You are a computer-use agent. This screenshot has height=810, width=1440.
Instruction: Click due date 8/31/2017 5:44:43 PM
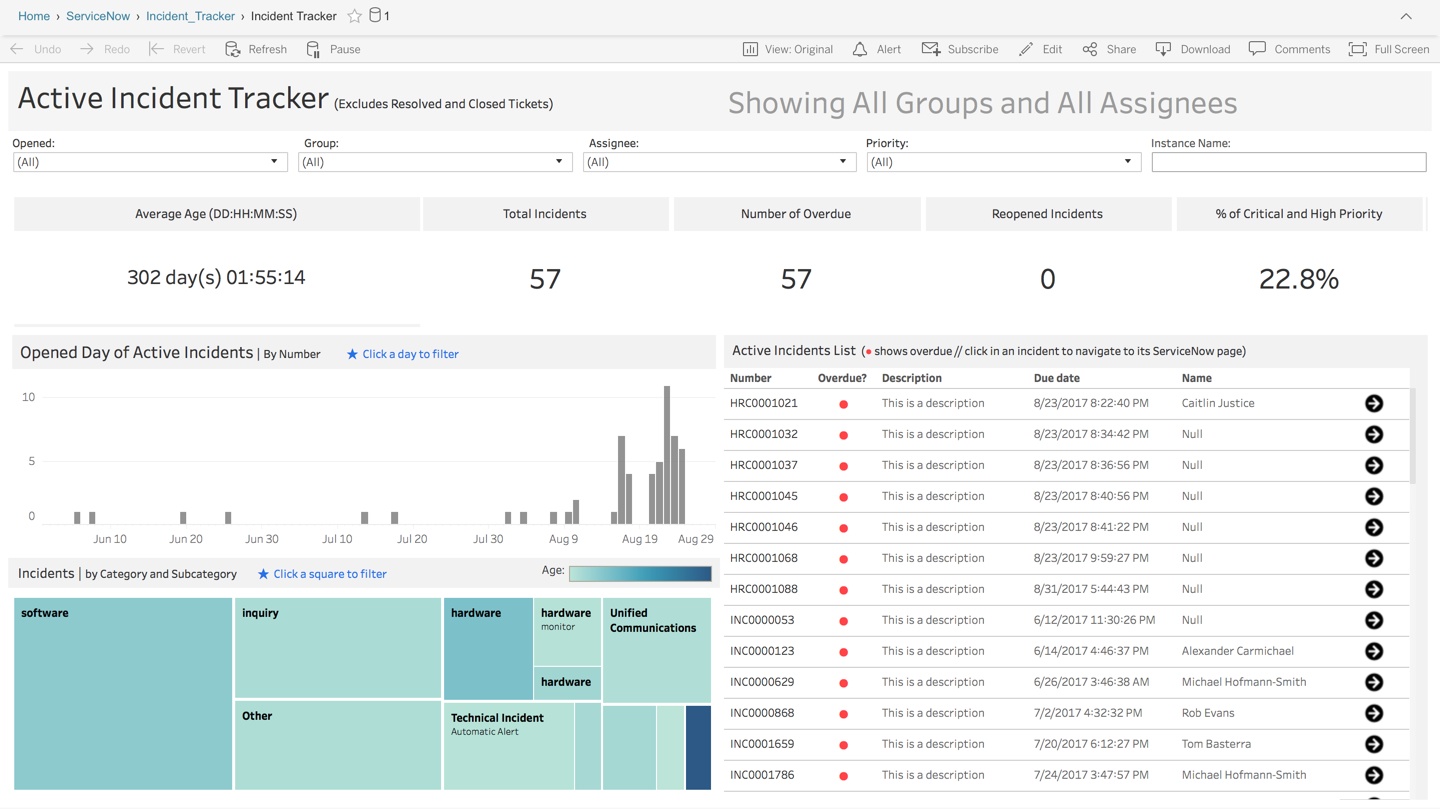click(x=1089, y=589)
